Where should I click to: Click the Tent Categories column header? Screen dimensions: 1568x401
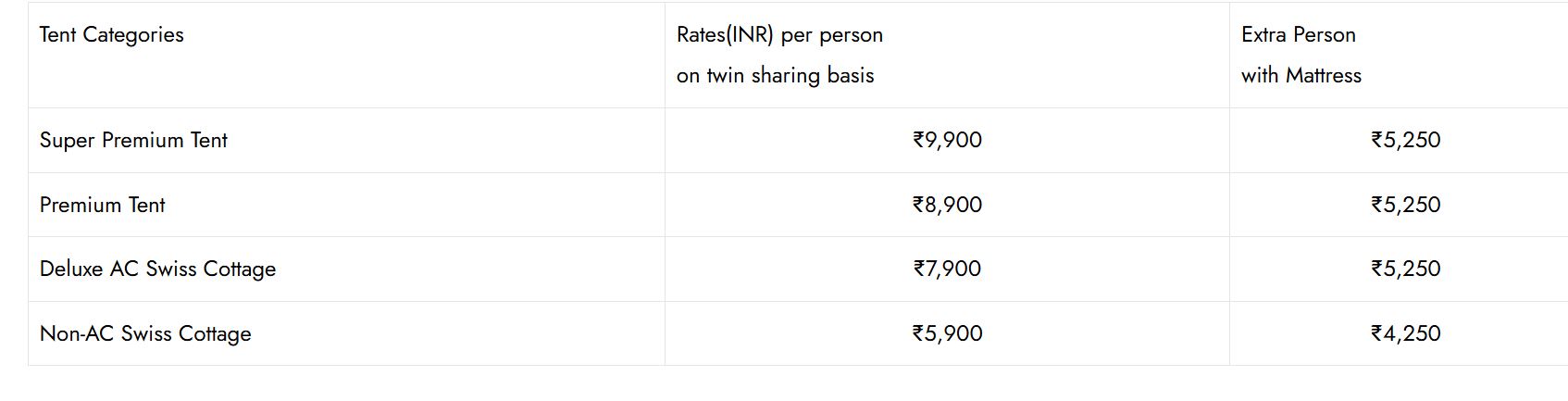tap(112, 35)
